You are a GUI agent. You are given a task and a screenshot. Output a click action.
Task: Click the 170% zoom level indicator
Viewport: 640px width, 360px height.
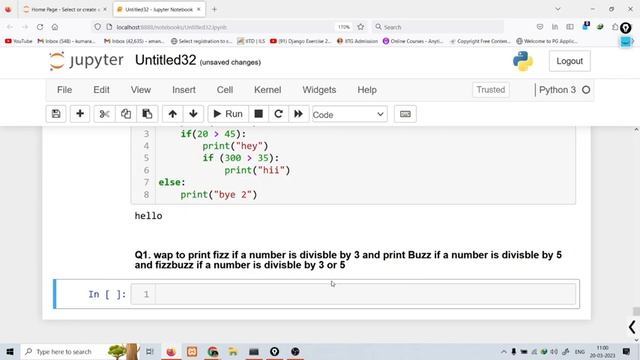pos(344,27)
